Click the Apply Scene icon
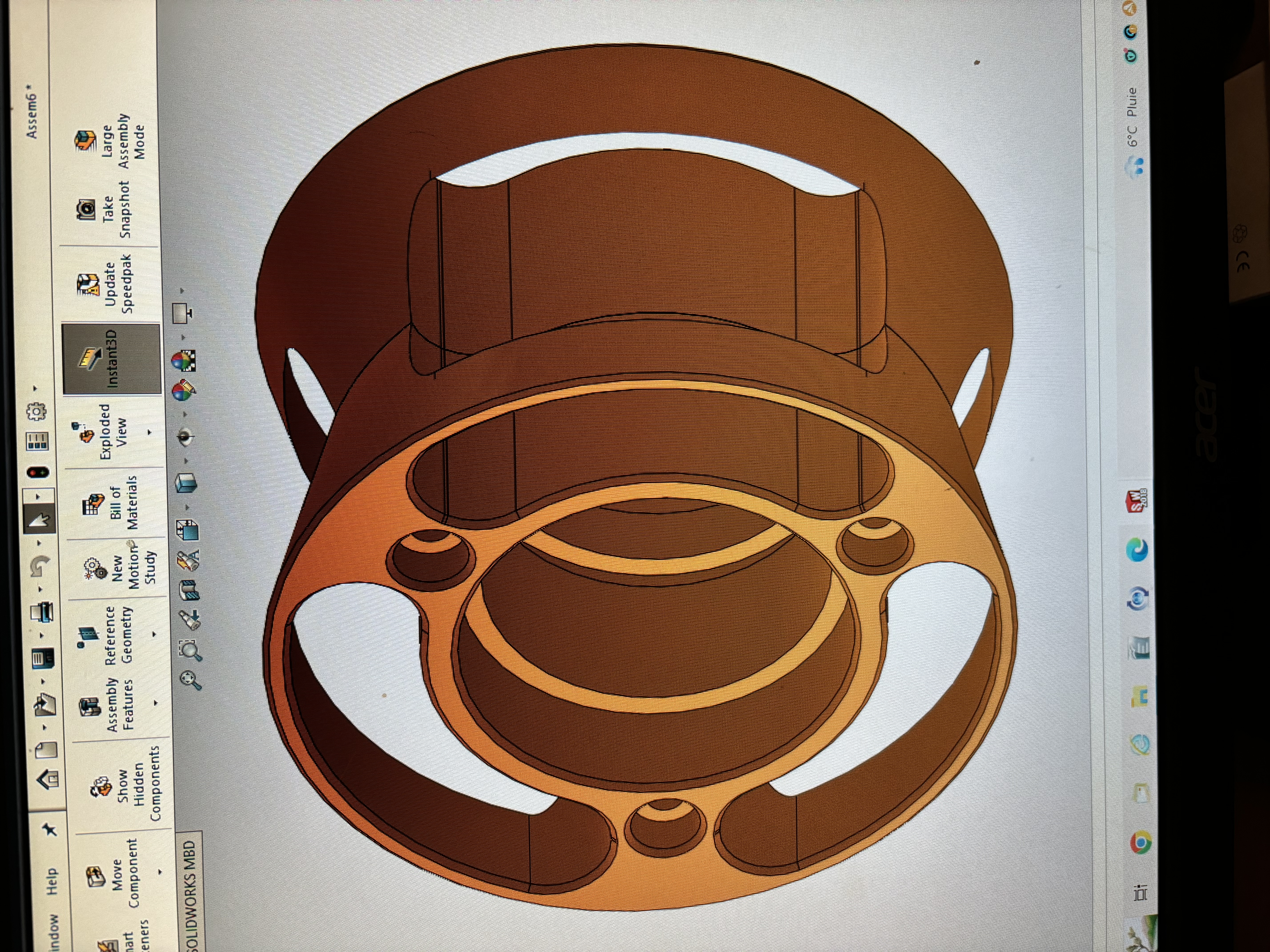 tap(184, 361)
